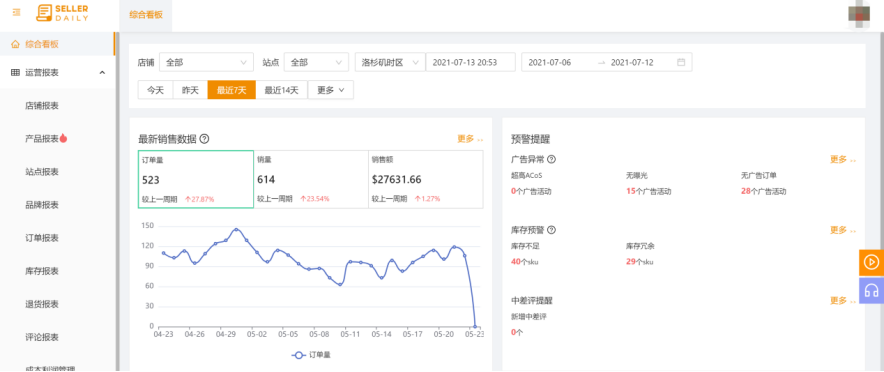This screenshot has height=372, width=884.
Task: Click the Seller Daily logo
Action: (x=62, y=12)
